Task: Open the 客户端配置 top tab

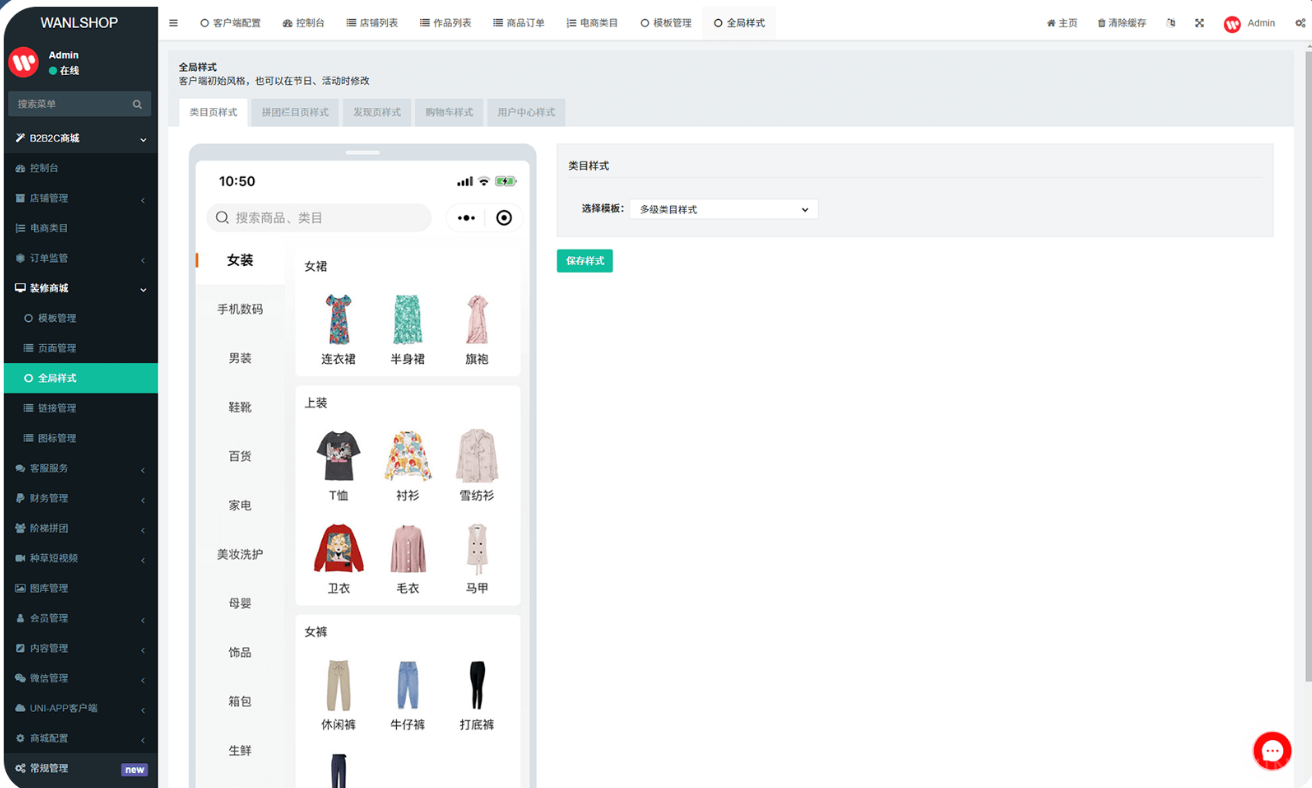Action: (230, 23)
